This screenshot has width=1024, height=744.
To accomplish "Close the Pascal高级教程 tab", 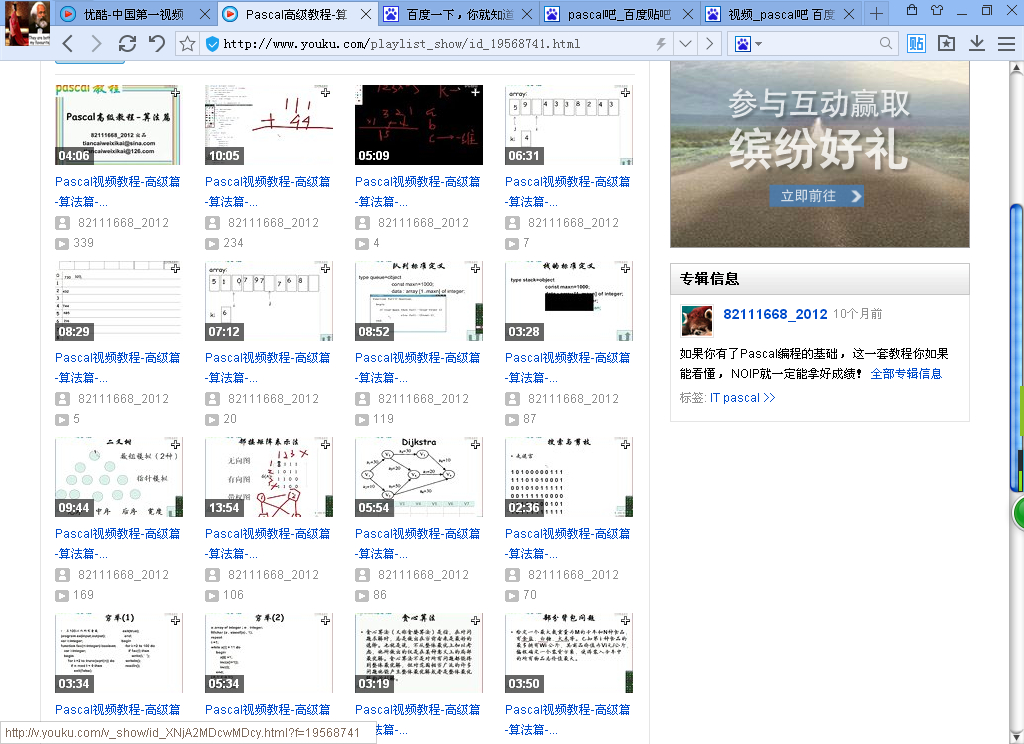I will (x=366, y=14).
